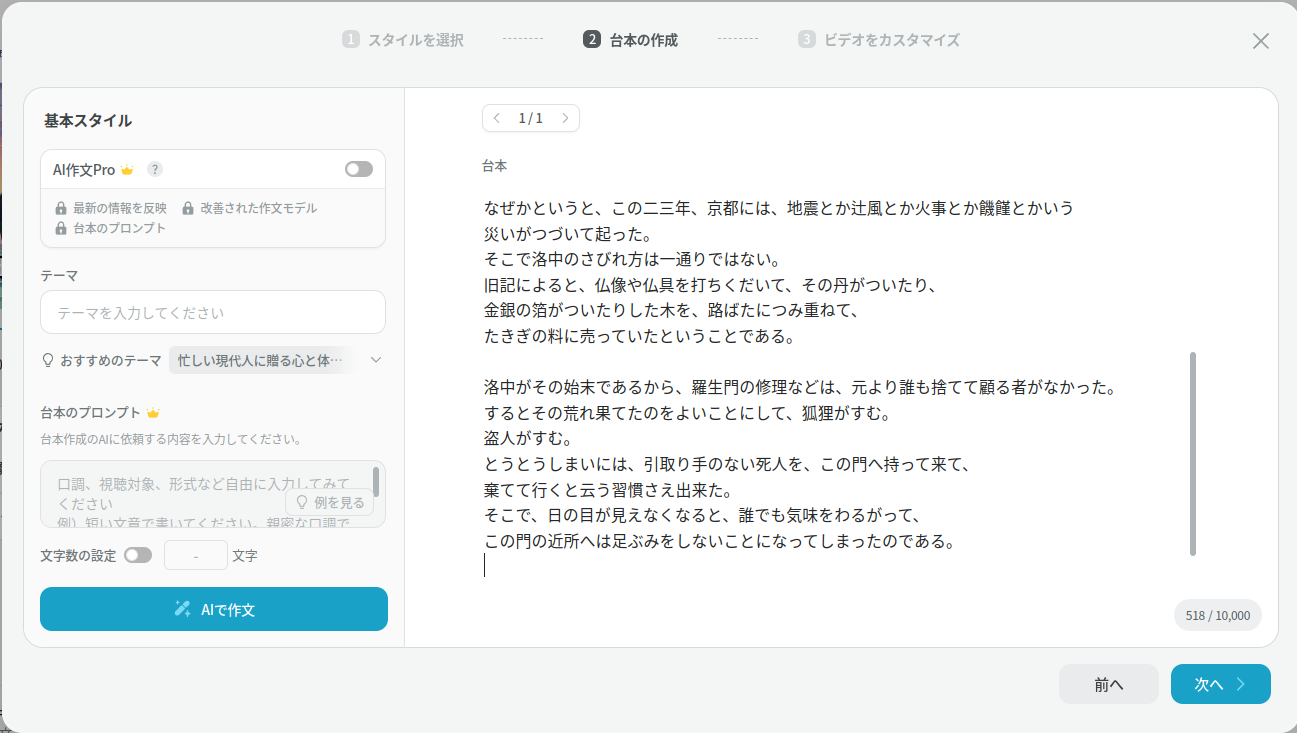Viewport: 1297px width, 733px height.
Task: Click the lock icon beside 台本のプロンプト
Action: 61,229
